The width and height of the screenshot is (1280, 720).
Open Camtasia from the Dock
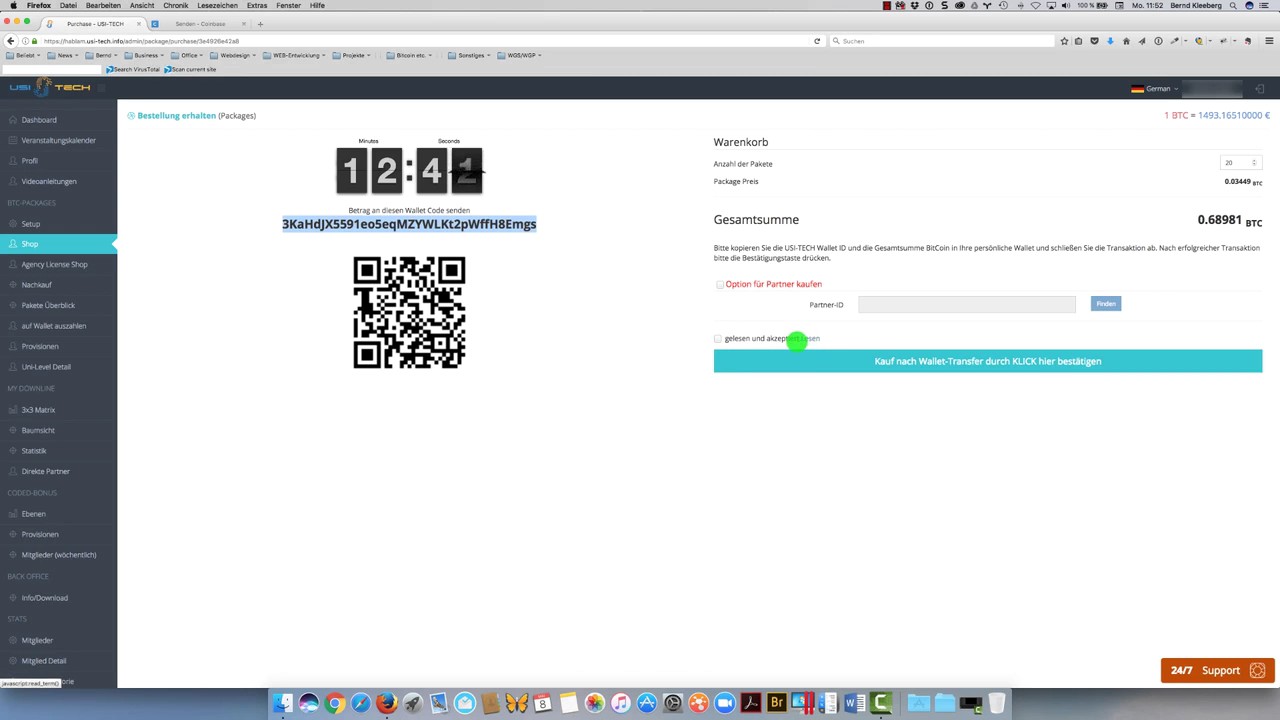point(881,703)
